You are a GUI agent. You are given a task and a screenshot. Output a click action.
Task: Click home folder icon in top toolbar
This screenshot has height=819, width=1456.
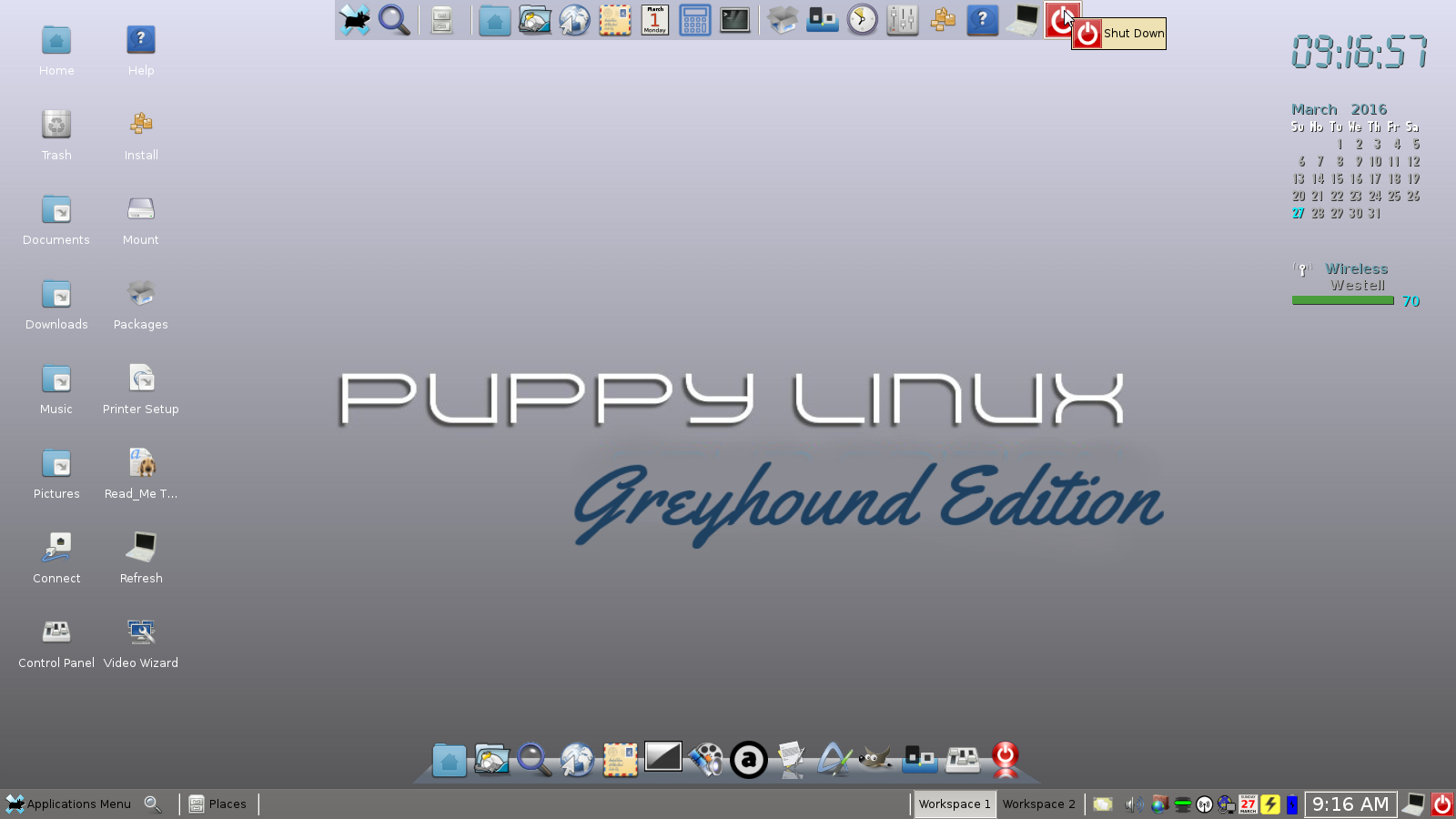(494, 20)
